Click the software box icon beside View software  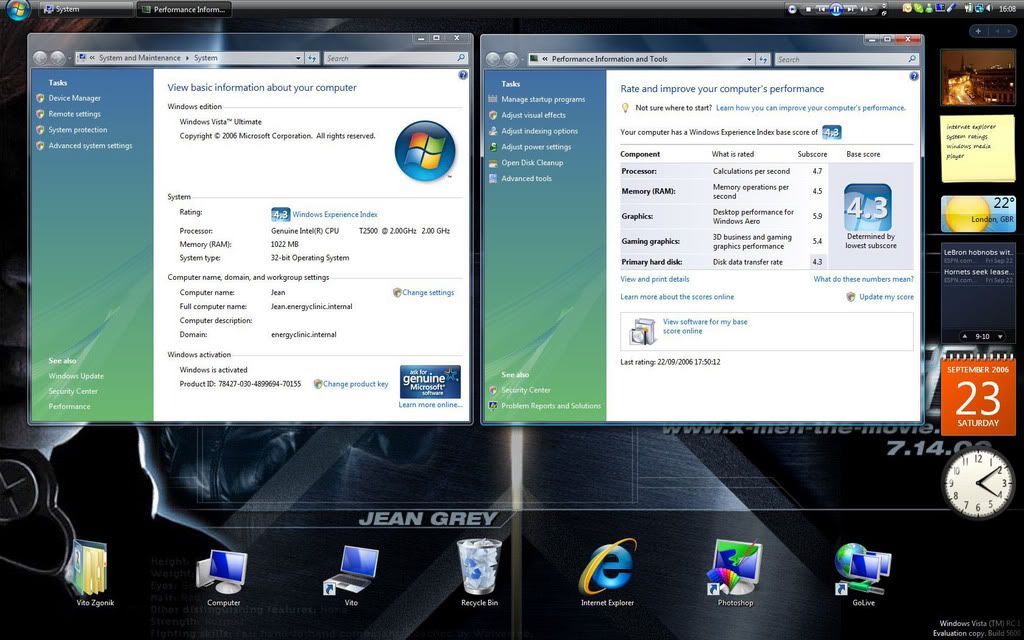coord(643,330)
